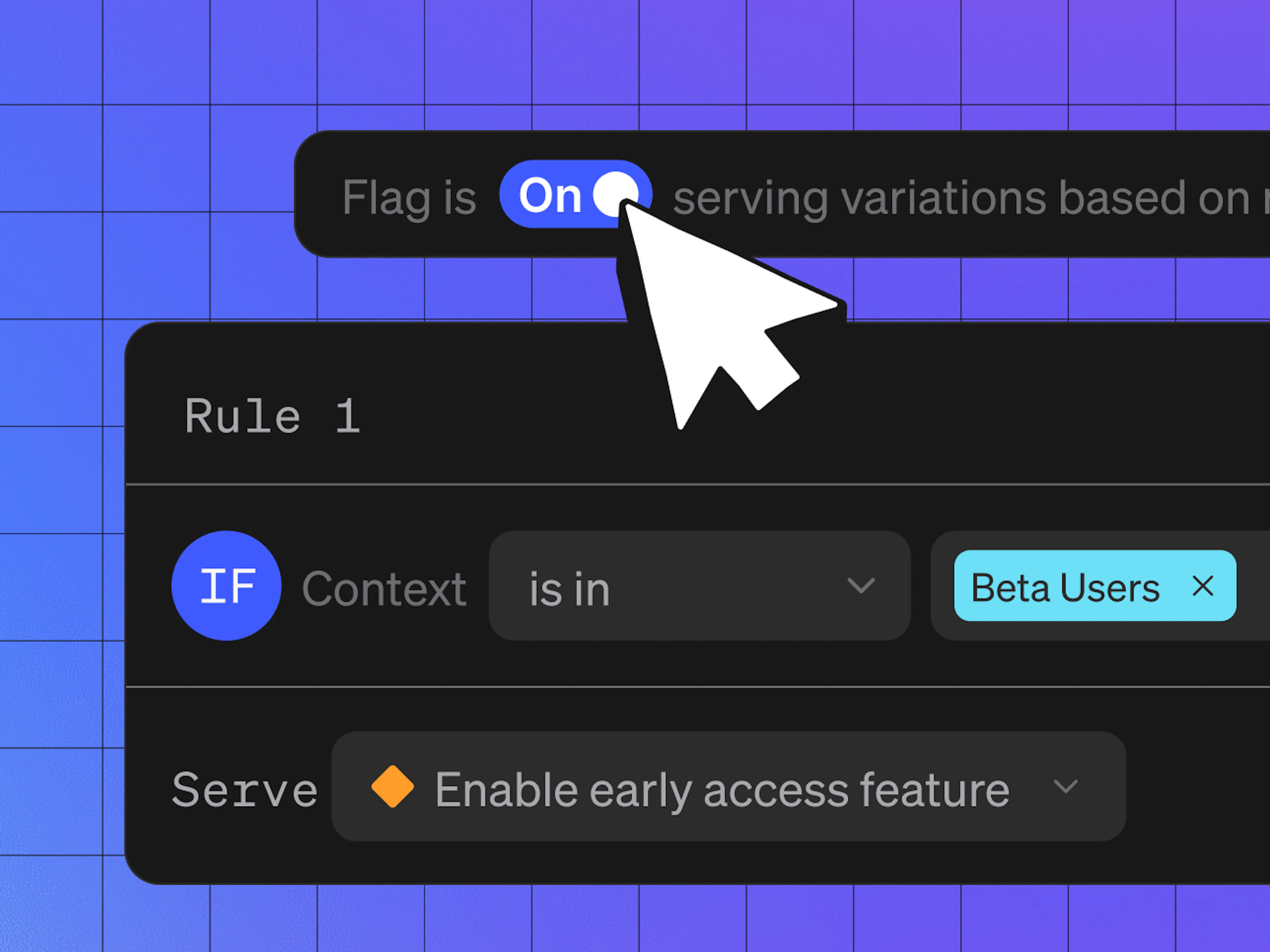Image resolution: width=1270 pixels, height=952 pixels.
Task: Click the blue IF circle icon
Action: click(226, 585)
